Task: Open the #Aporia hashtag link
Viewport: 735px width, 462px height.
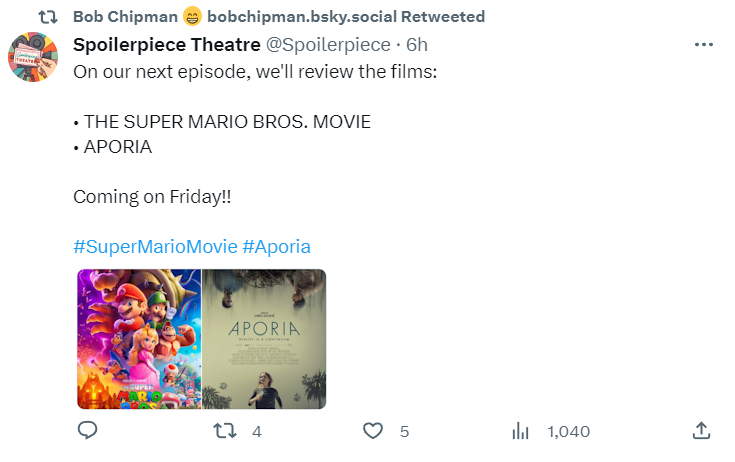Action: click(276, 246)
